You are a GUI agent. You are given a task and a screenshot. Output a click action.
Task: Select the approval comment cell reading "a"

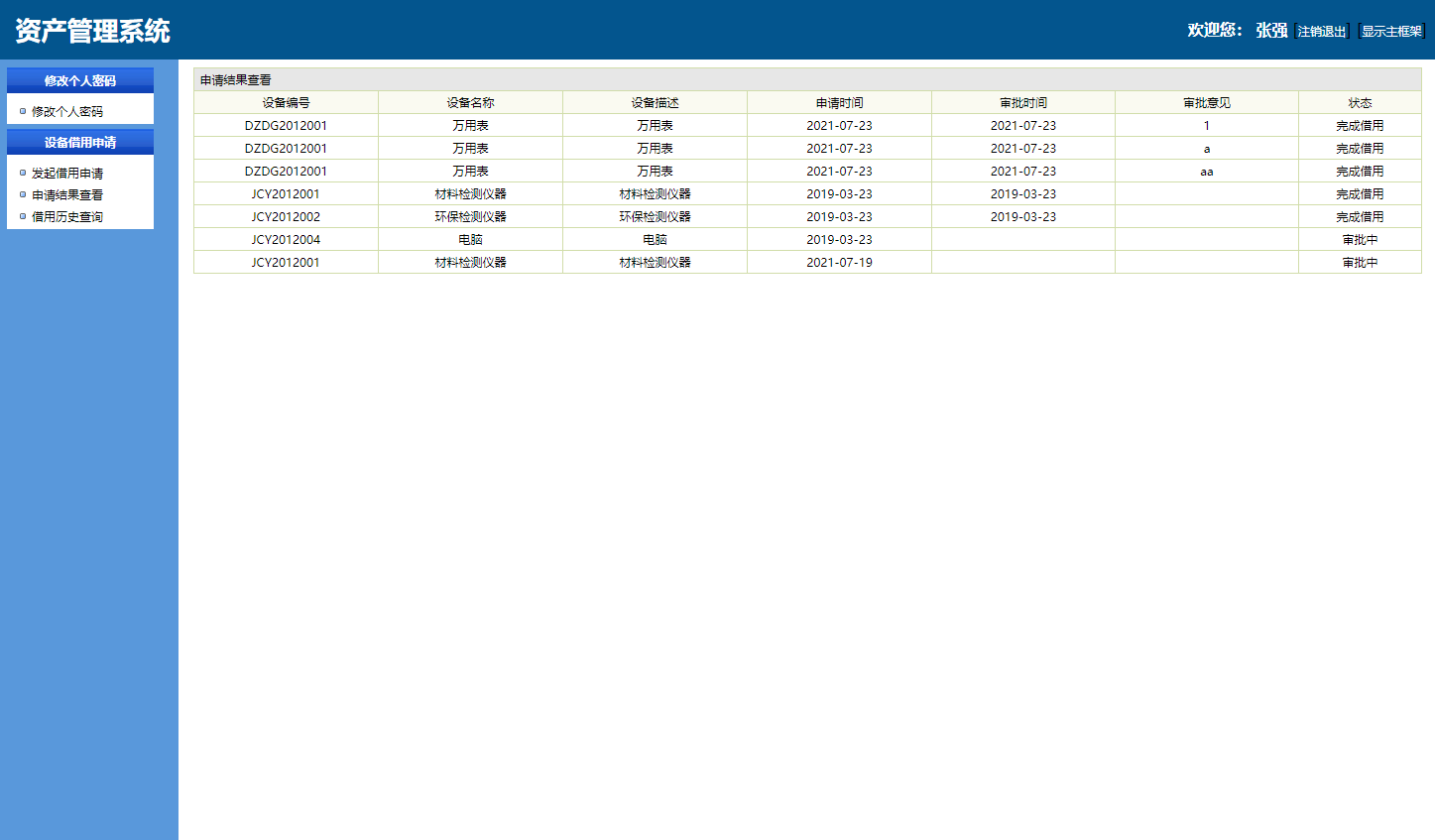click(1207, 149)
